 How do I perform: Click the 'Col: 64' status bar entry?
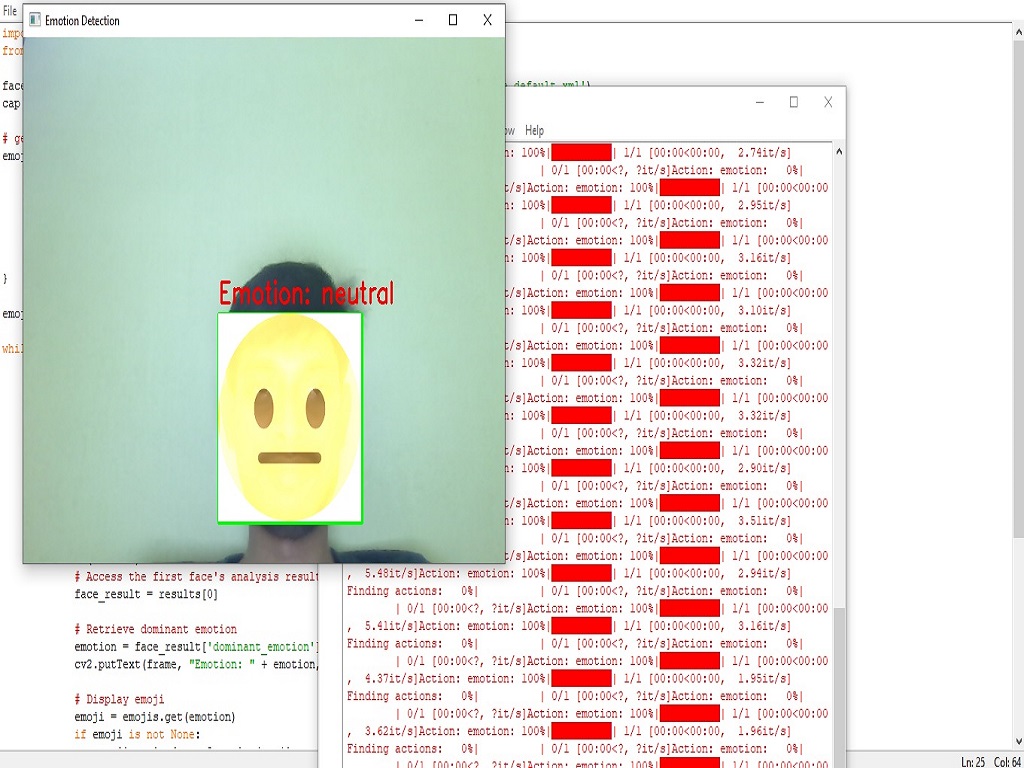click(x=1008, y=761)
